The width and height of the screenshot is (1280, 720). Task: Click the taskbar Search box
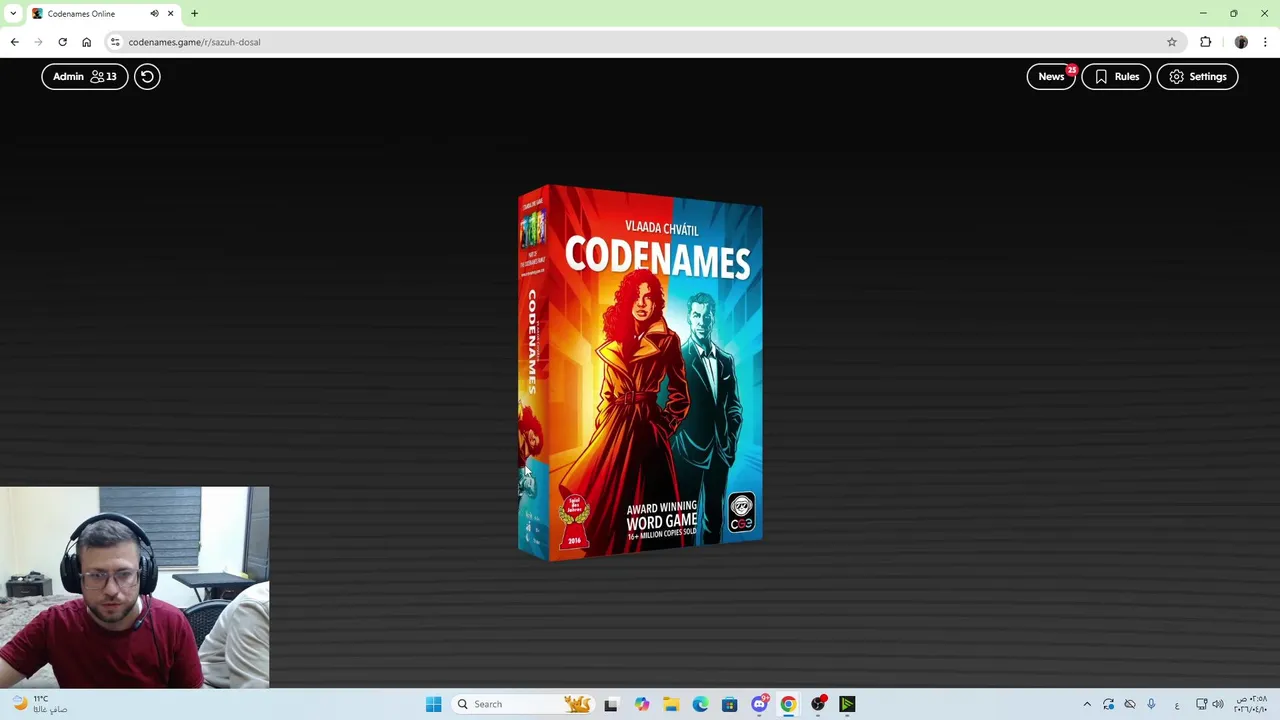[x=521, y=704]
